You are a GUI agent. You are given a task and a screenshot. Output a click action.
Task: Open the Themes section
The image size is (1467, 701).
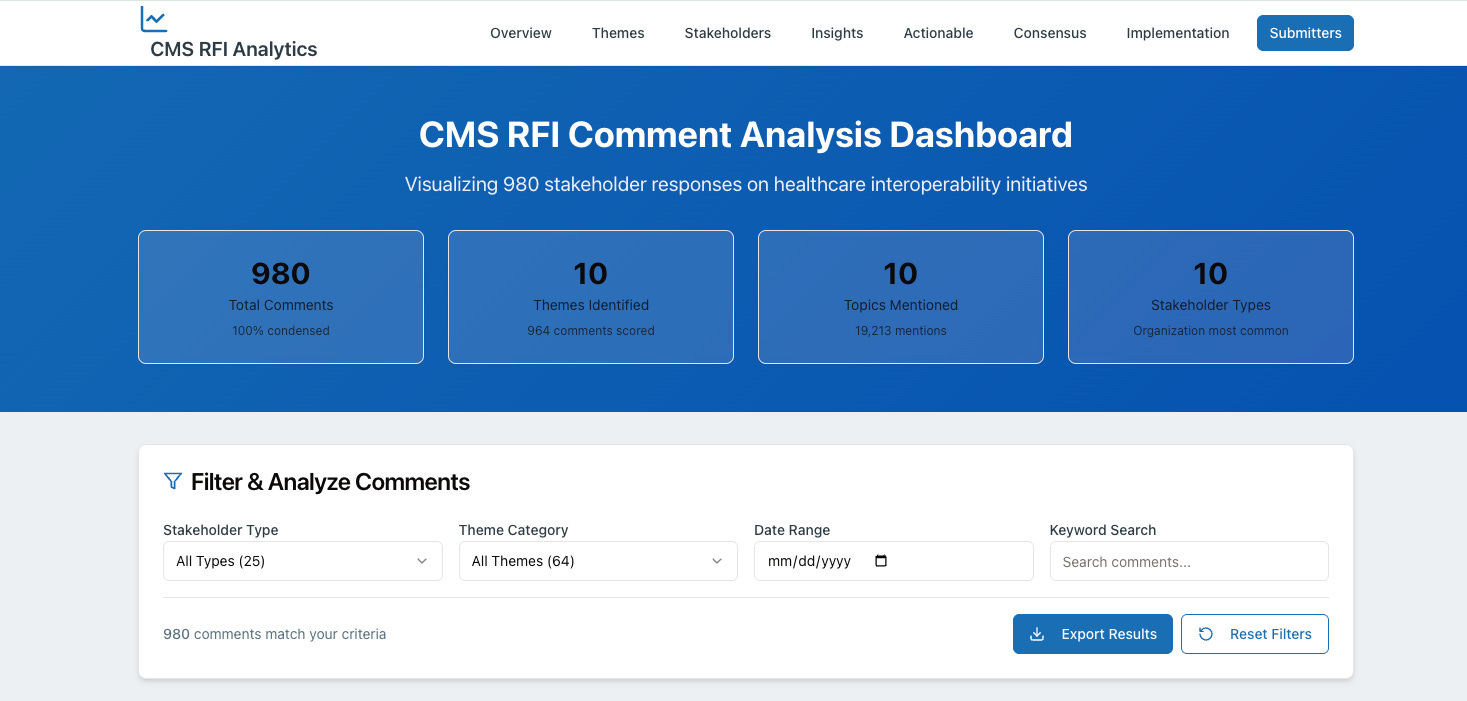(x=618, y=33)
